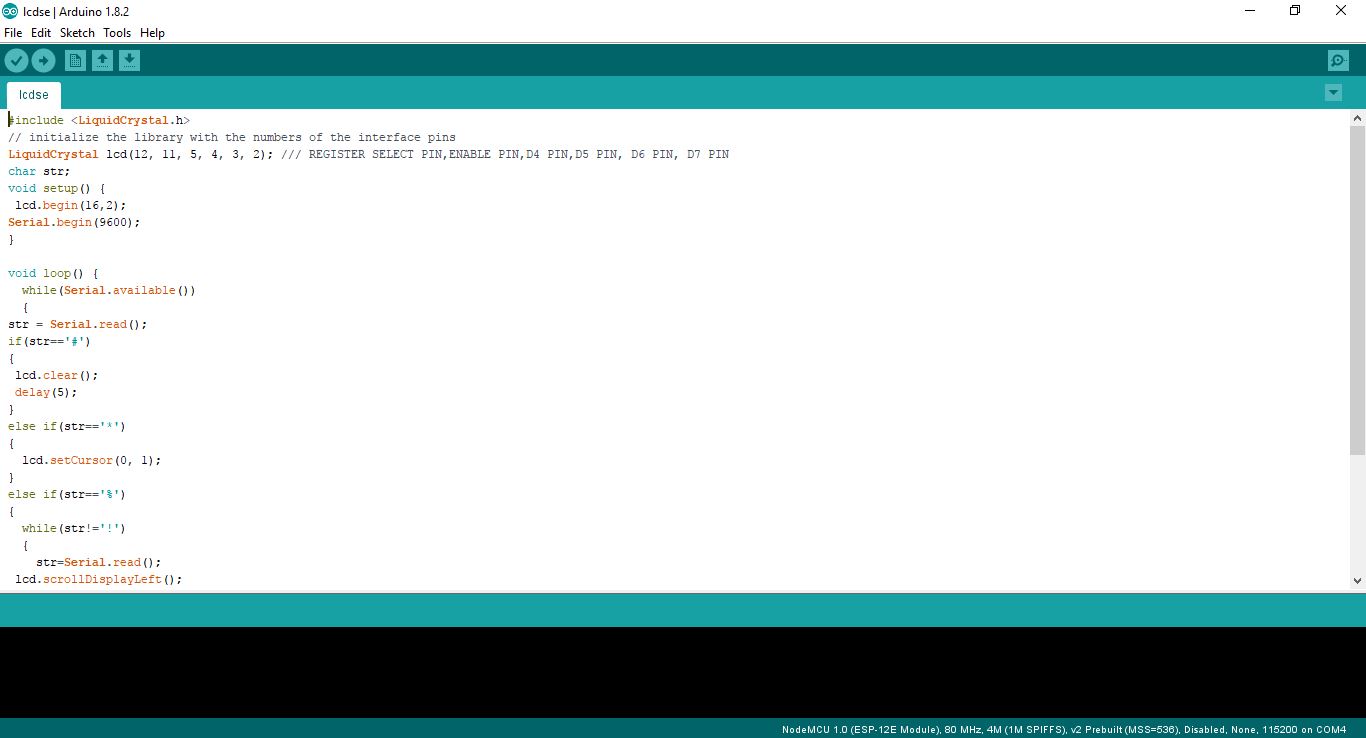Click the comment line about interface pins
The width and height of the screenshot is (1366, 738).
click(232, 137)
